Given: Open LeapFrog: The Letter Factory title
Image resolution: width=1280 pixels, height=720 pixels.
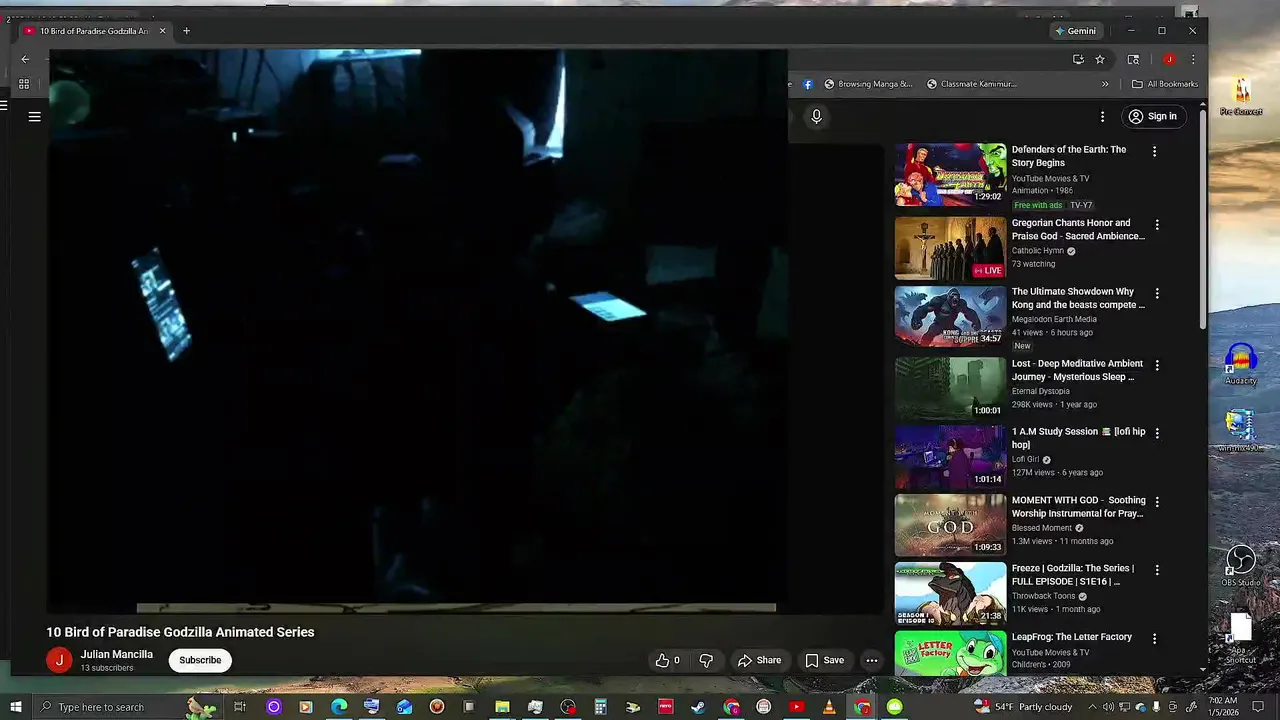Looking at the screenshot, I should (x=1072, y=637).
